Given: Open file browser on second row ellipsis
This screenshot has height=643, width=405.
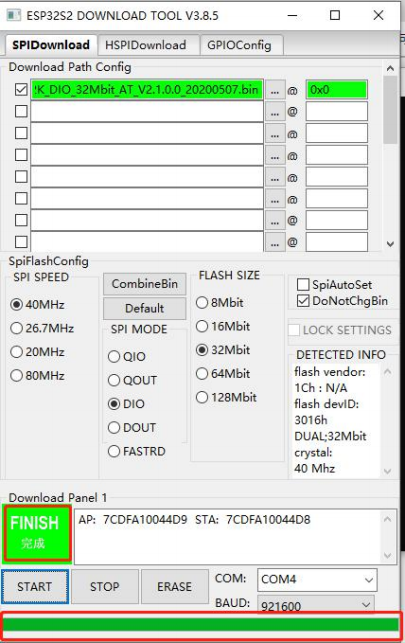Looking at the screenshot, I should point(275,112).
